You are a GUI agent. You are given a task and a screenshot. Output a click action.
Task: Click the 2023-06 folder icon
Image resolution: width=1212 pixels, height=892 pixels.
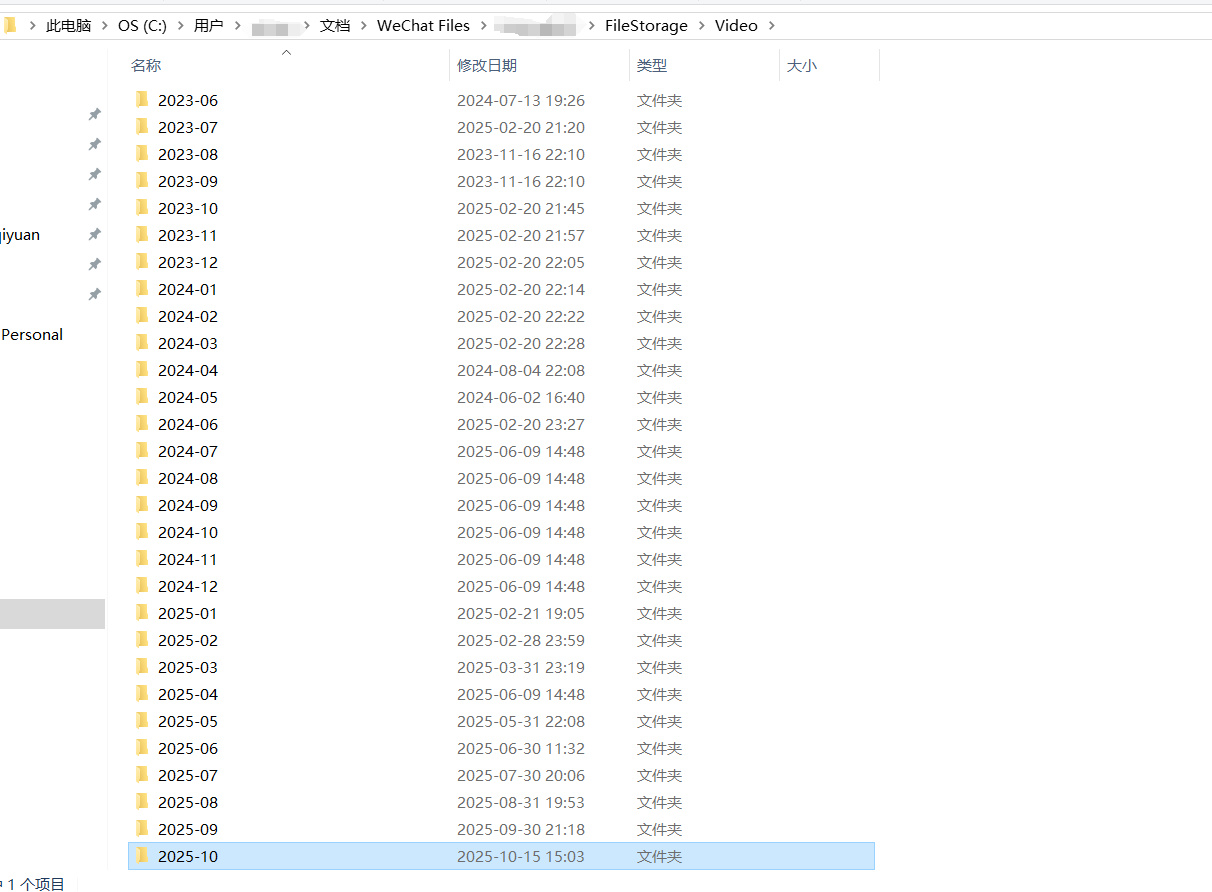142,99
